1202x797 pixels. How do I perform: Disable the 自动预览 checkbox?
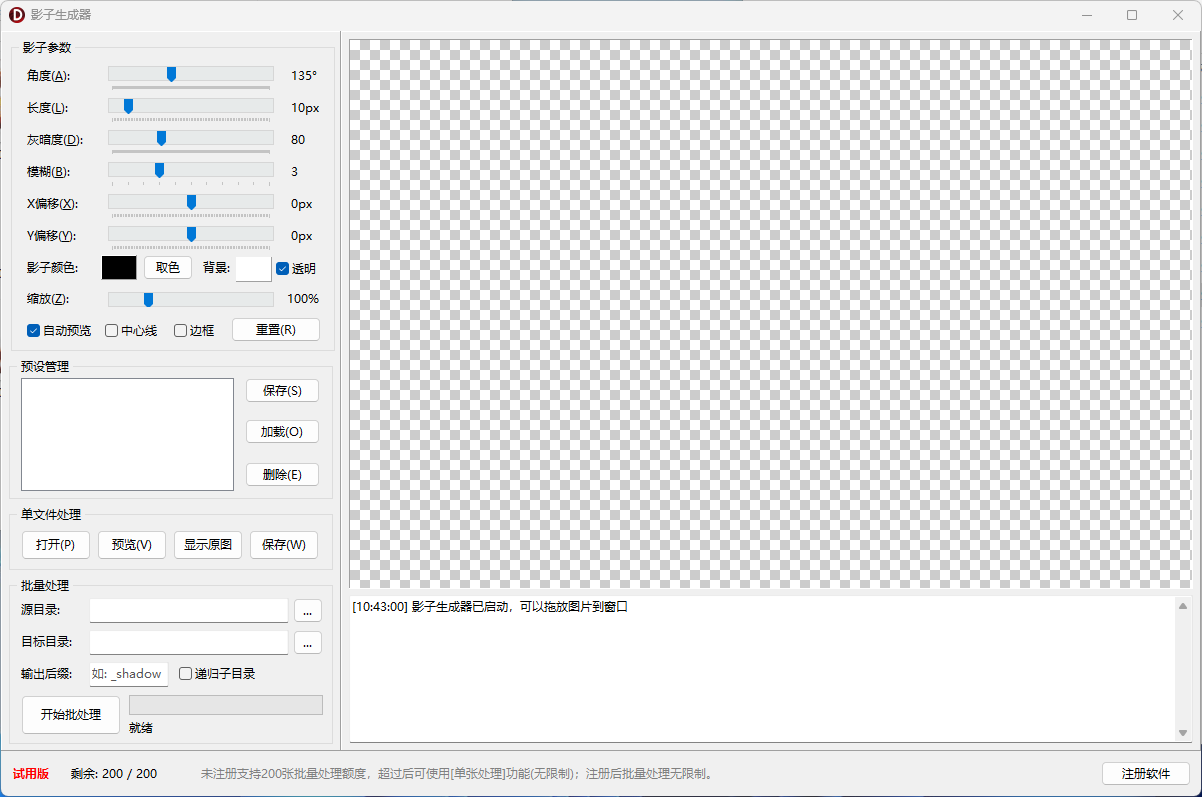tap(34, 330)
